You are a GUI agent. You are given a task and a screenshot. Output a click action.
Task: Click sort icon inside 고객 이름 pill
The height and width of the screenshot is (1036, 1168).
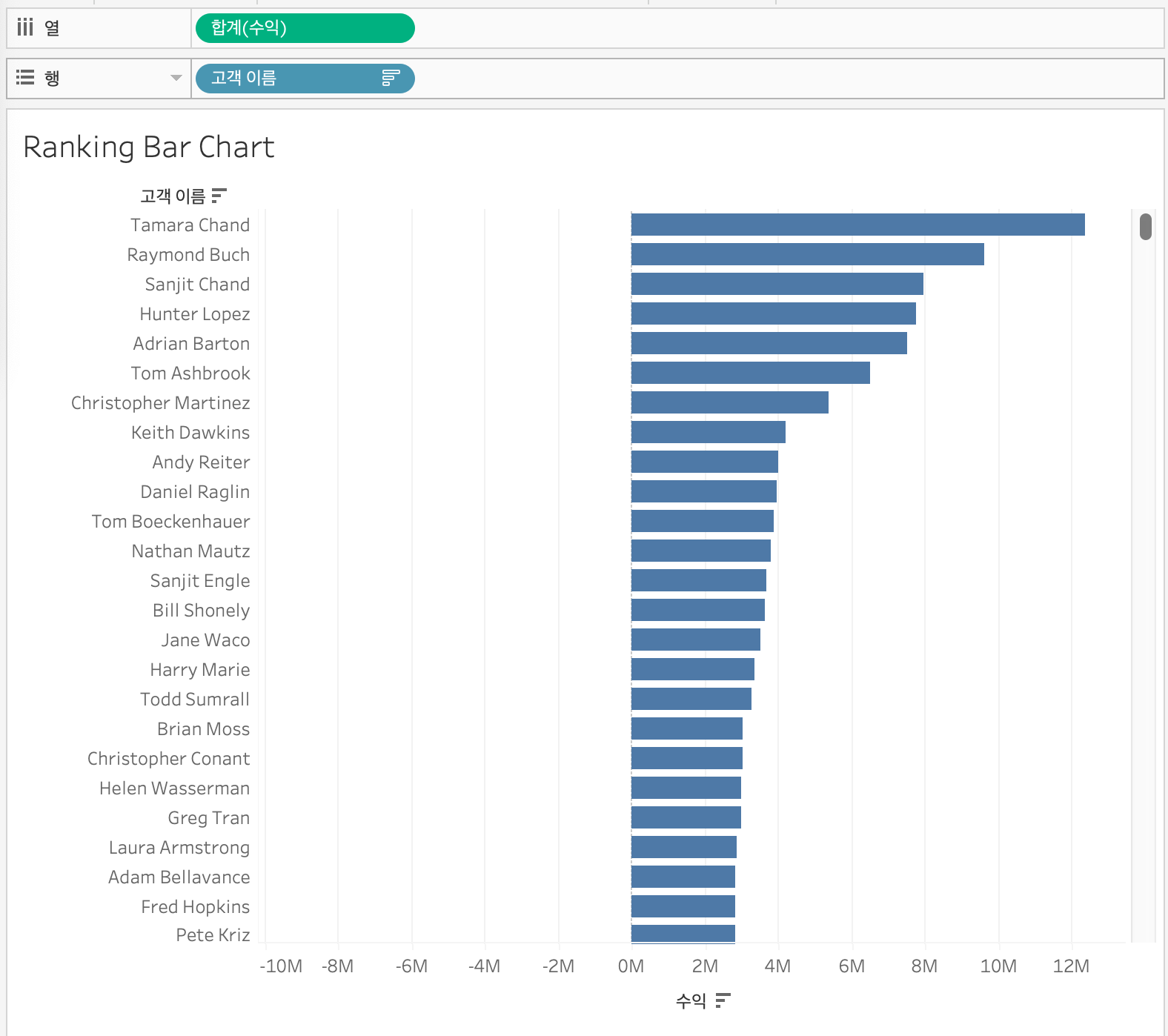coord(391,78)
